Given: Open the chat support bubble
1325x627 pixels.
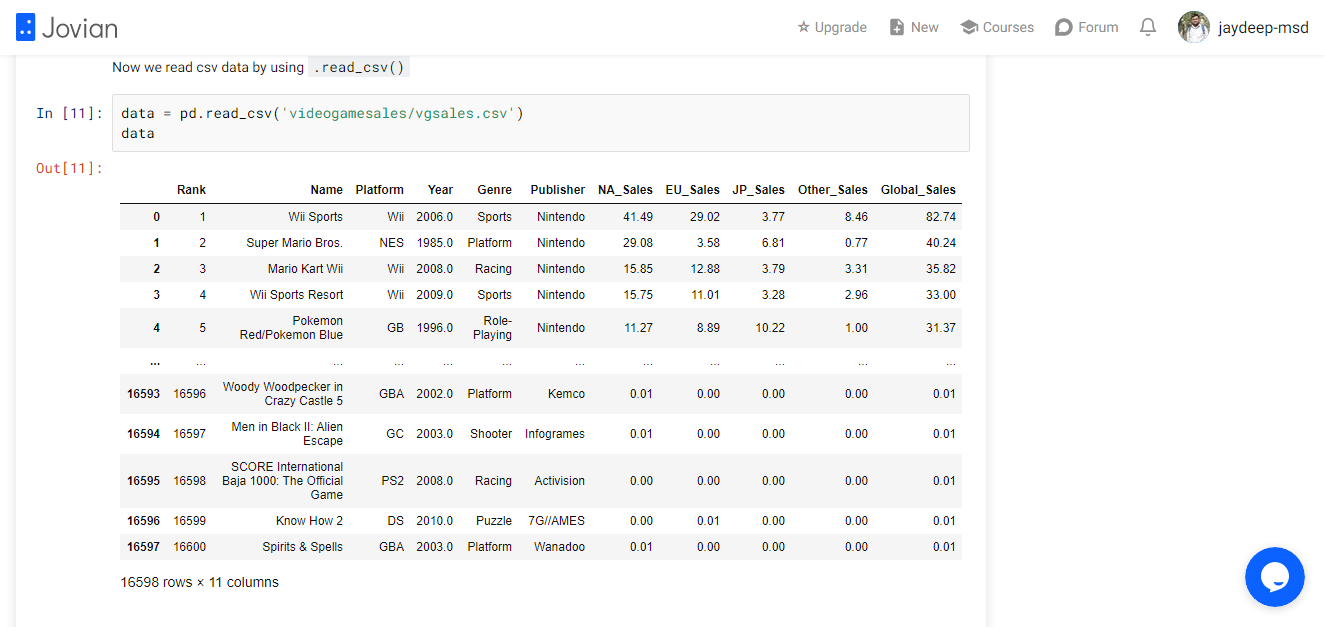Looking at the screenshot, I should tap(1275, 577).
